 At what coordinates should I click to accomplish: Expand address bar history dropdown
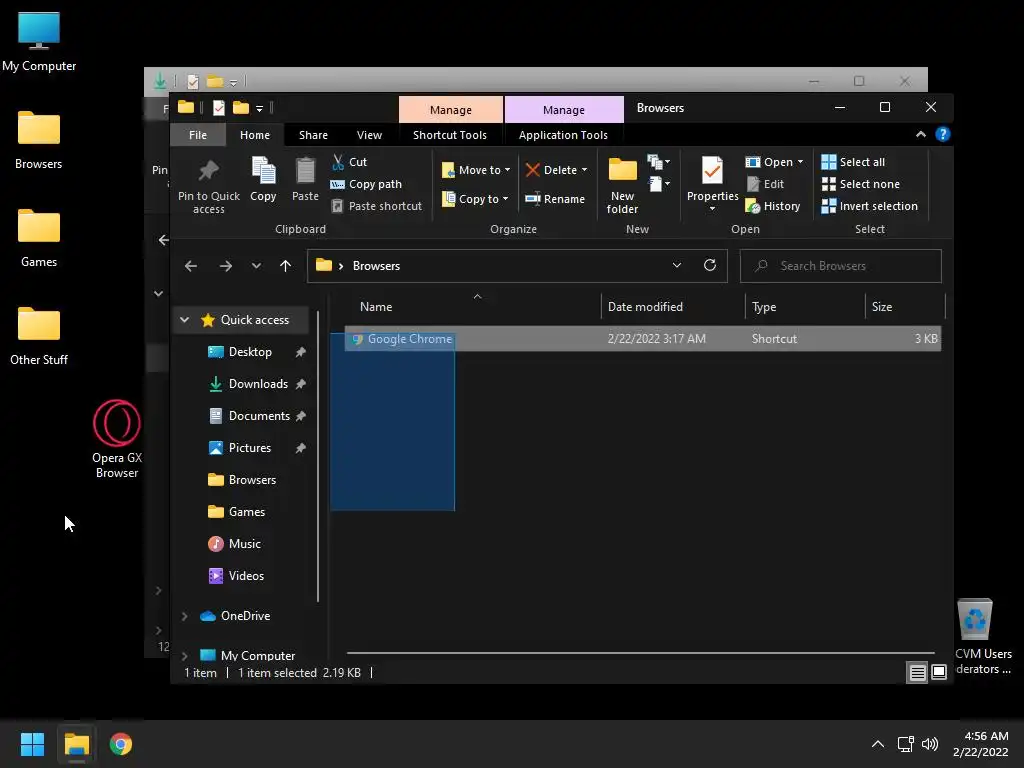(x=677, y=265)
